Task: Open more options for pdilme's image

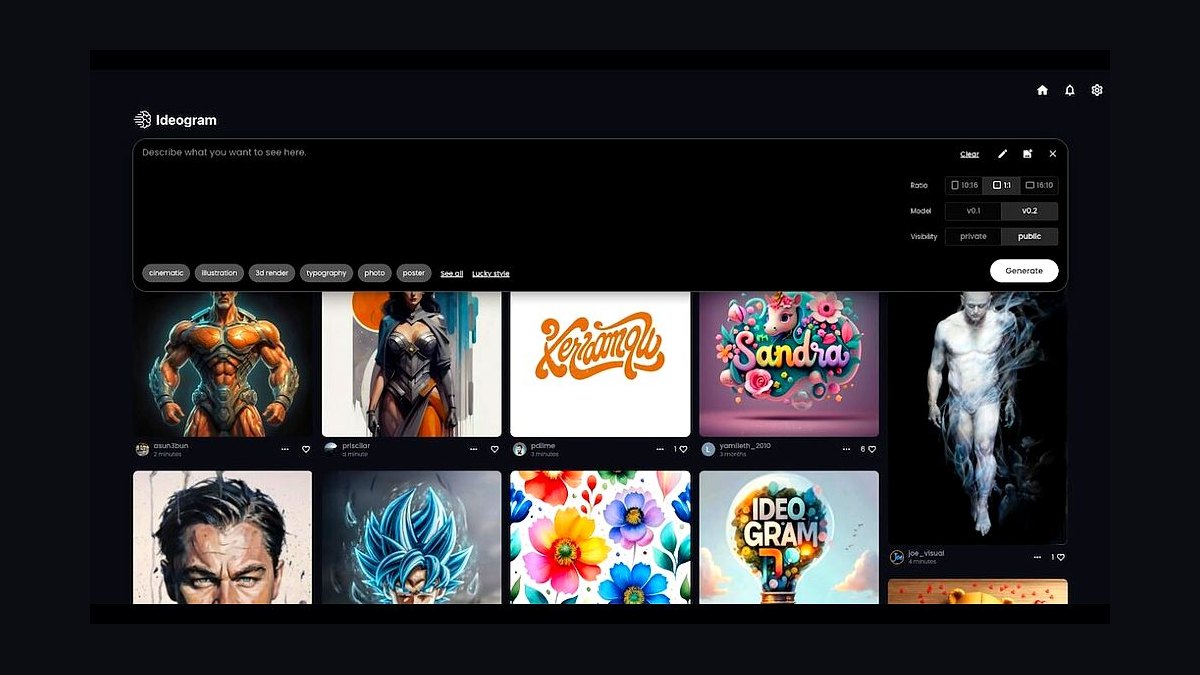Action: point(659,449)
